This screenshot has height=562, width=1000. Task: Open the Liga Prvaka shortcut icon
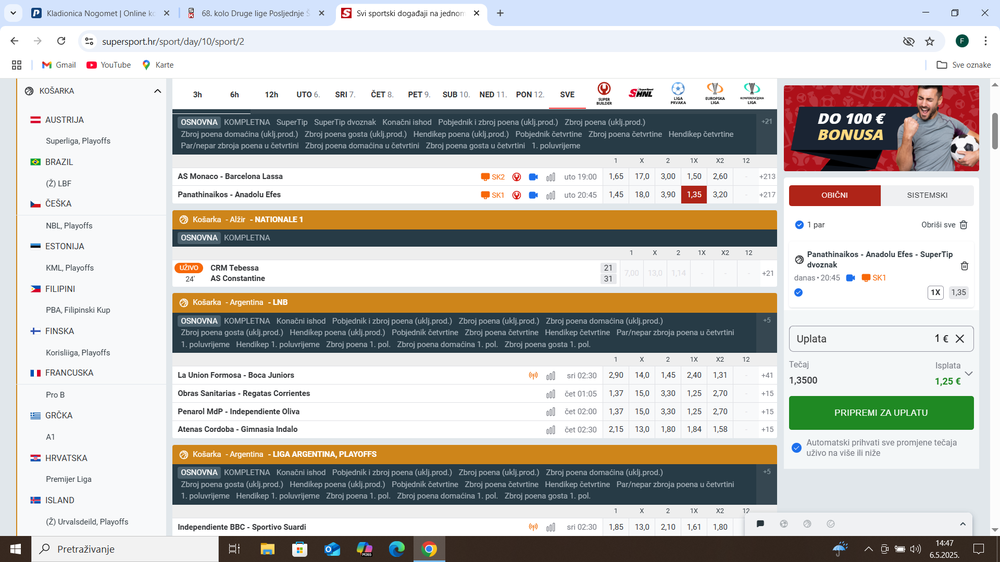pos(678,93)
